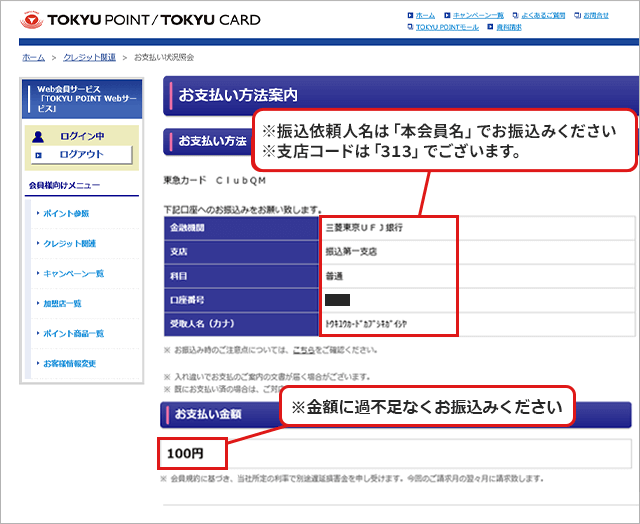This screenshot has width=640, height=524.
Task: Click the 受取人名（カナ） header cell
Action: coord(241,324)
